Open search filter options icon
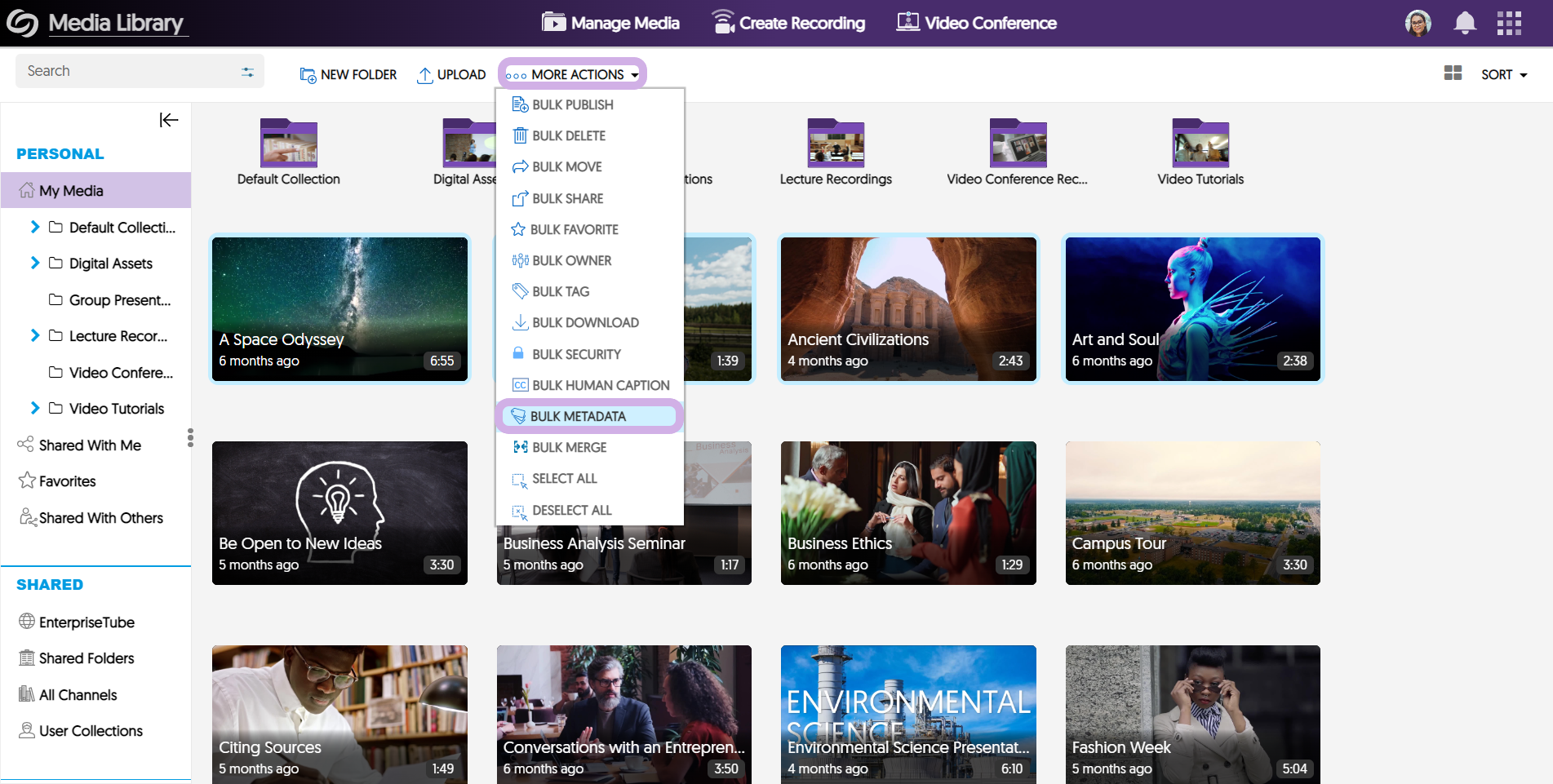Screen dimensions: 1553x784 point(247,72)
